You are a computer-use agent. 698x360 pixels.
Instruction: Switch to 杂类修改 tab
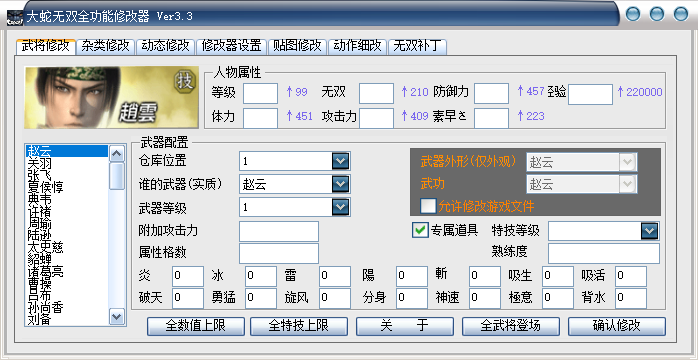point(106,46)
